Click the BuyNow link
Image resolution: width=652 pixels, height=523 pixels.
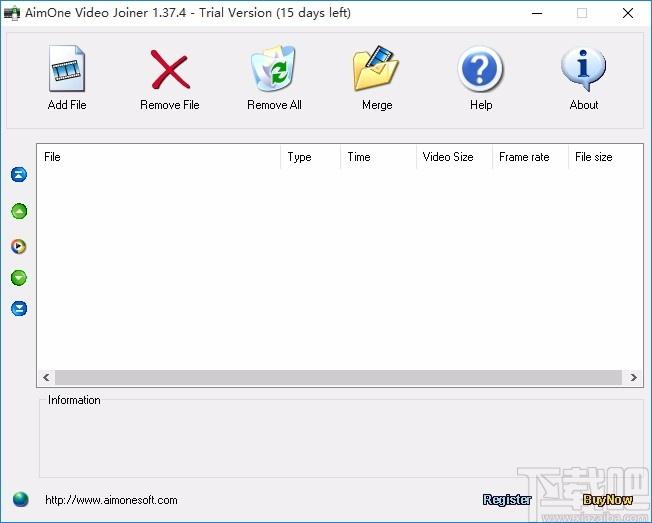[608, 500]
